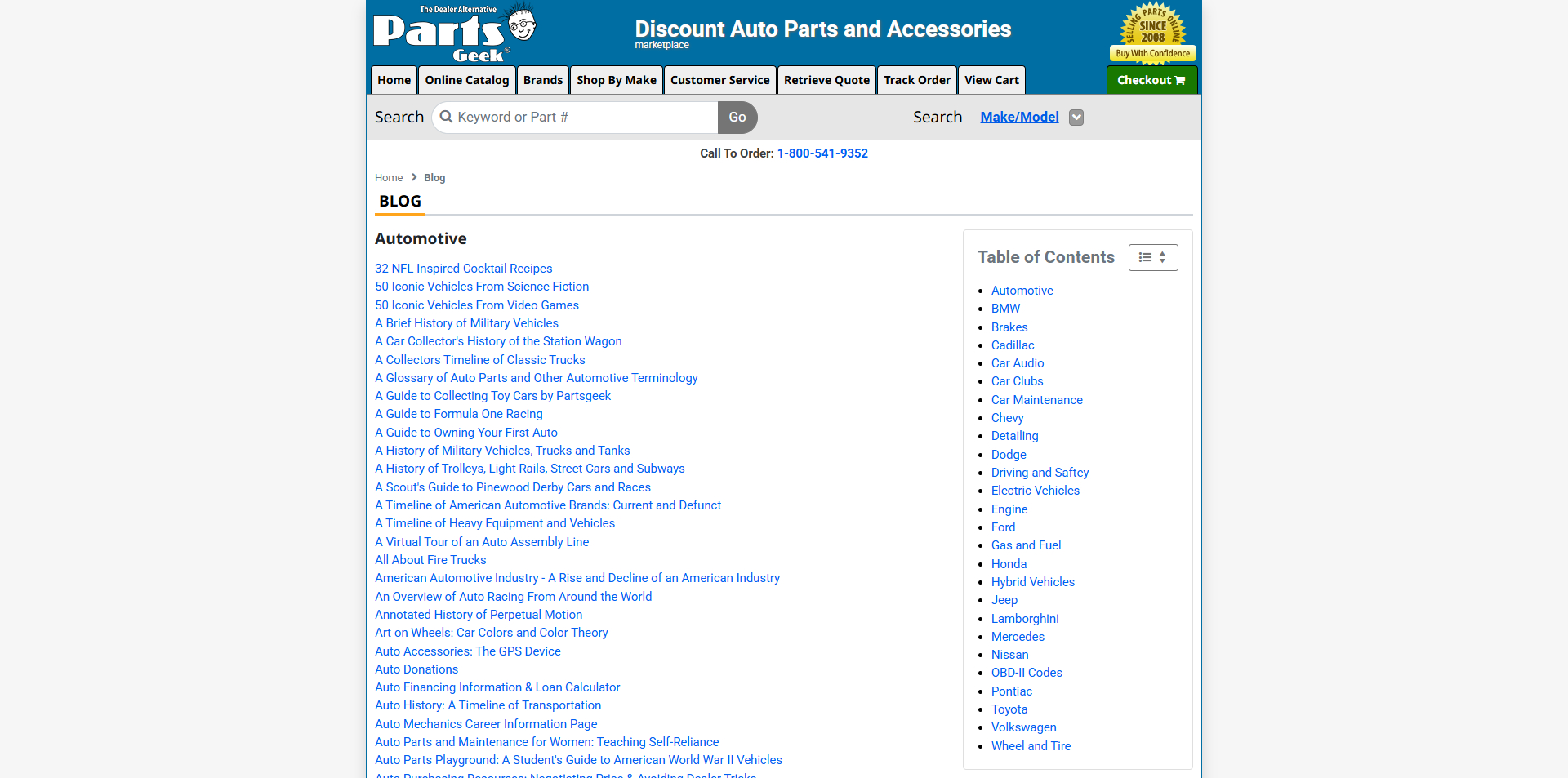Open the Online Catalog tab
This screenshot has width=1568, height=778.
point(467,80)
